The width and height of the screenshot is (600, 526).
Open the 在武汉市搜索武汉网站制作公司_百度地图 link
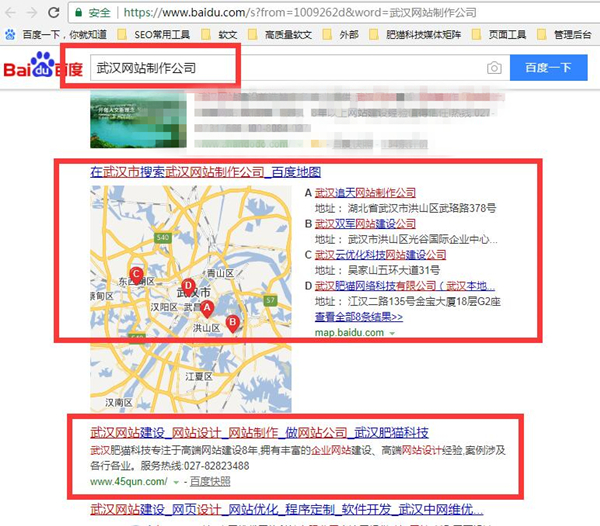(205, 172)
